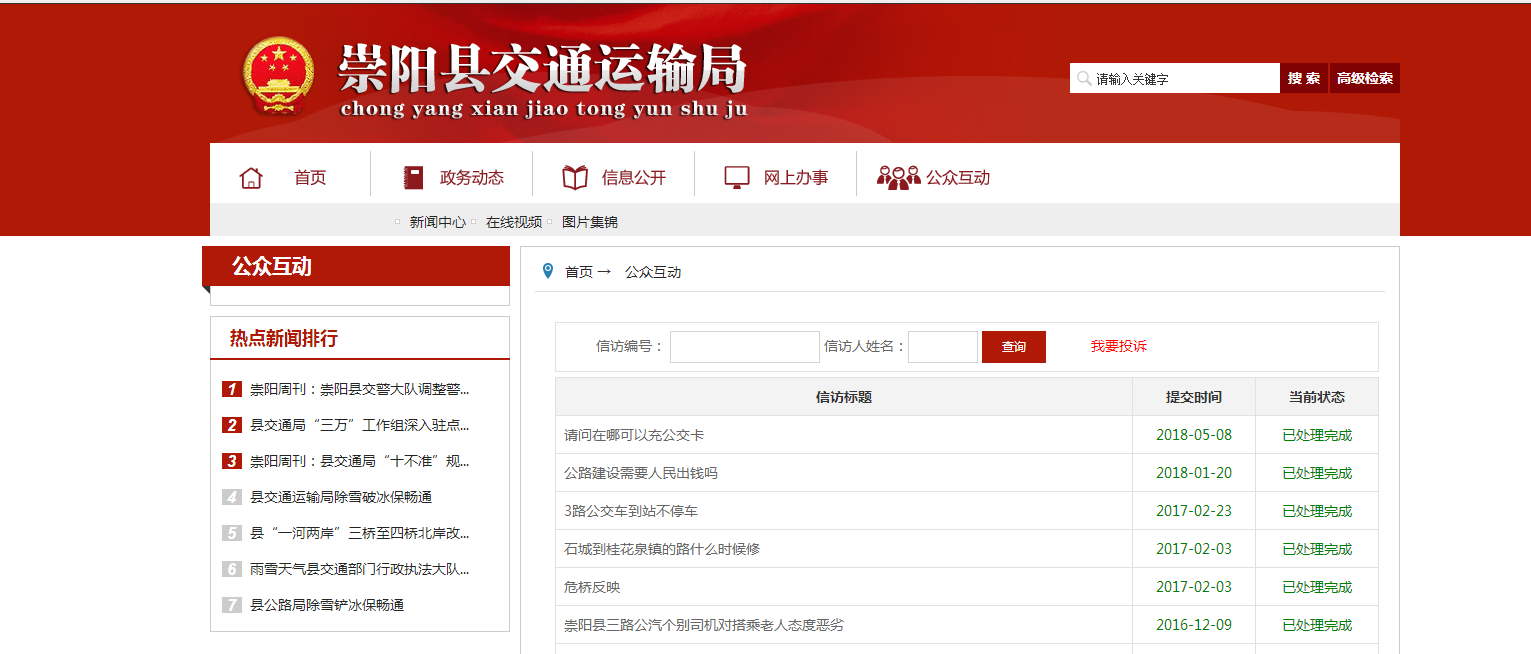The height and width of the screenshot is (654, 1531).
Task: Click the open book icon for 信息公开
Action: click(575, 178)
